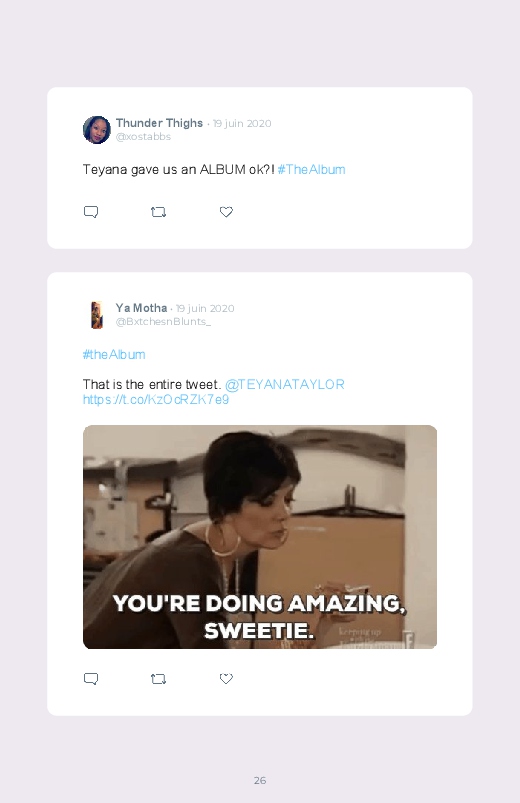Screen dimensions: 520x803
Task: Open Ya Motha profile avatar
Action: point(97,314)
